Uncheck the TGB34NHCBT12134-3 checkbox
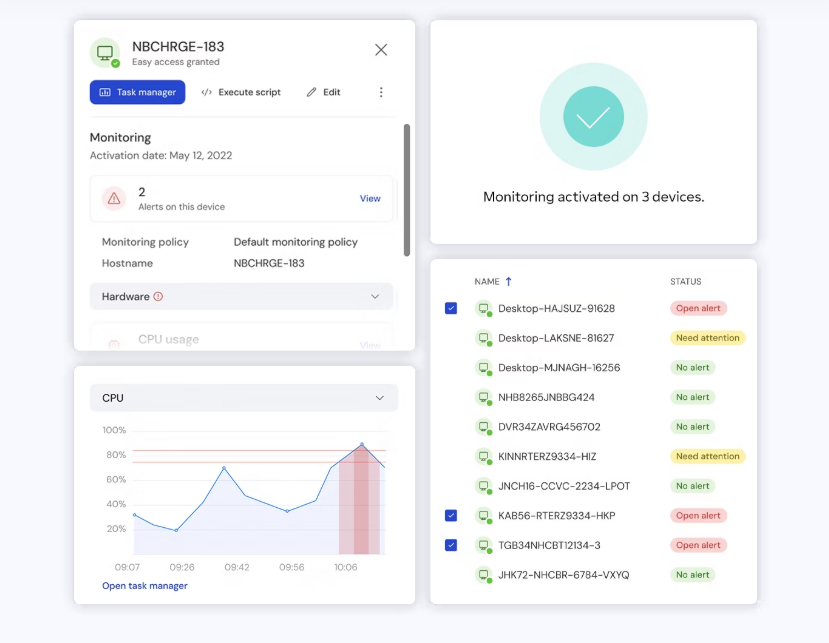This screenshot has height=643, width=829. 451,545
